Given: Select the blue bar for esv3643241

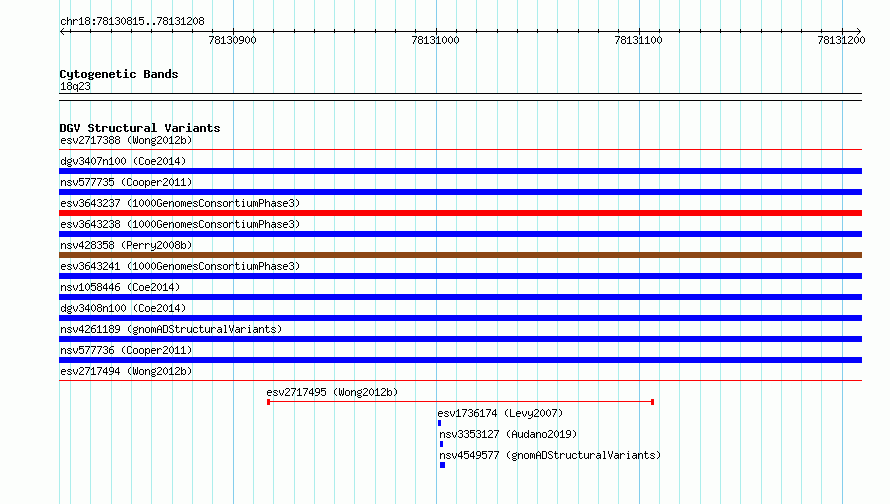Looking at the screenshot, I should [460, 276].
